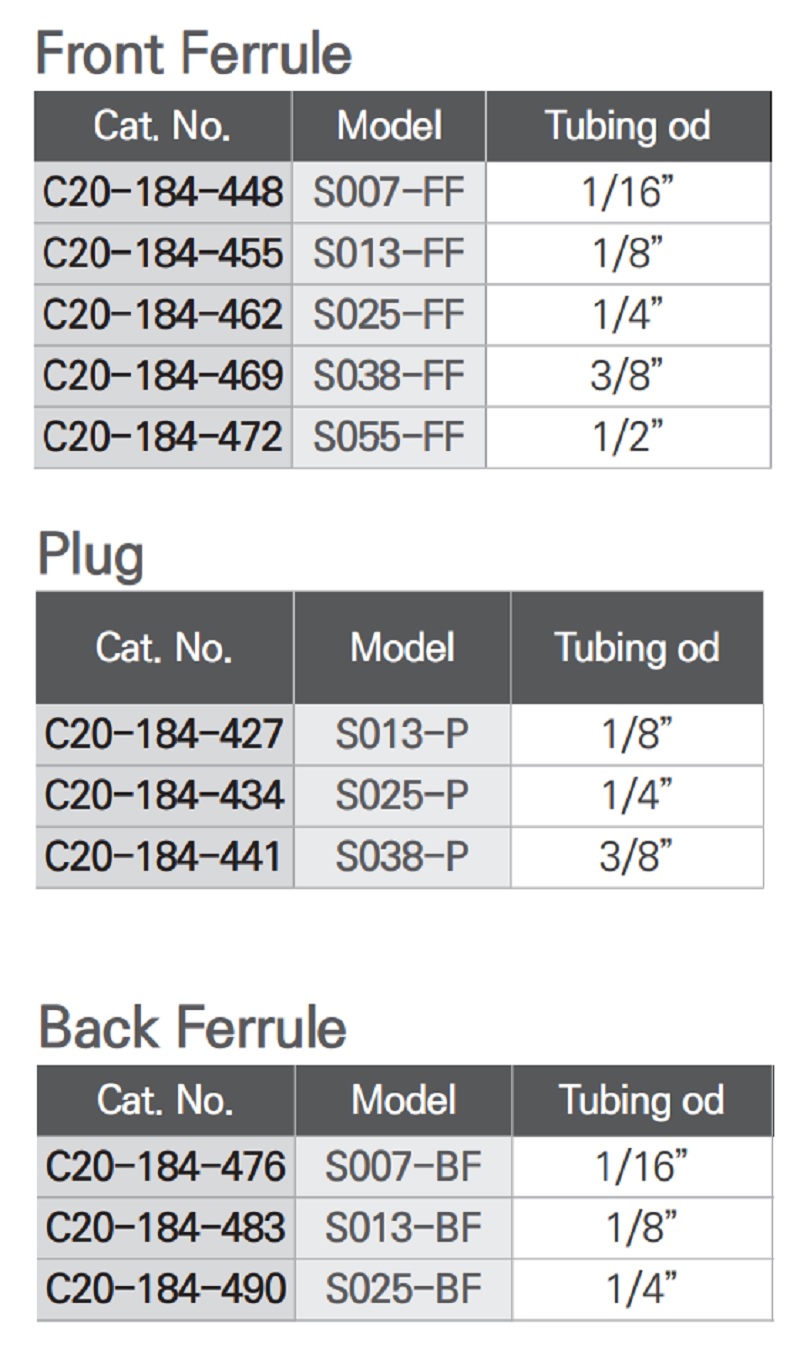Click catalog number C20-184-448
The width and height of the screenshot is (800, 1350).
[x=163, y=192]
